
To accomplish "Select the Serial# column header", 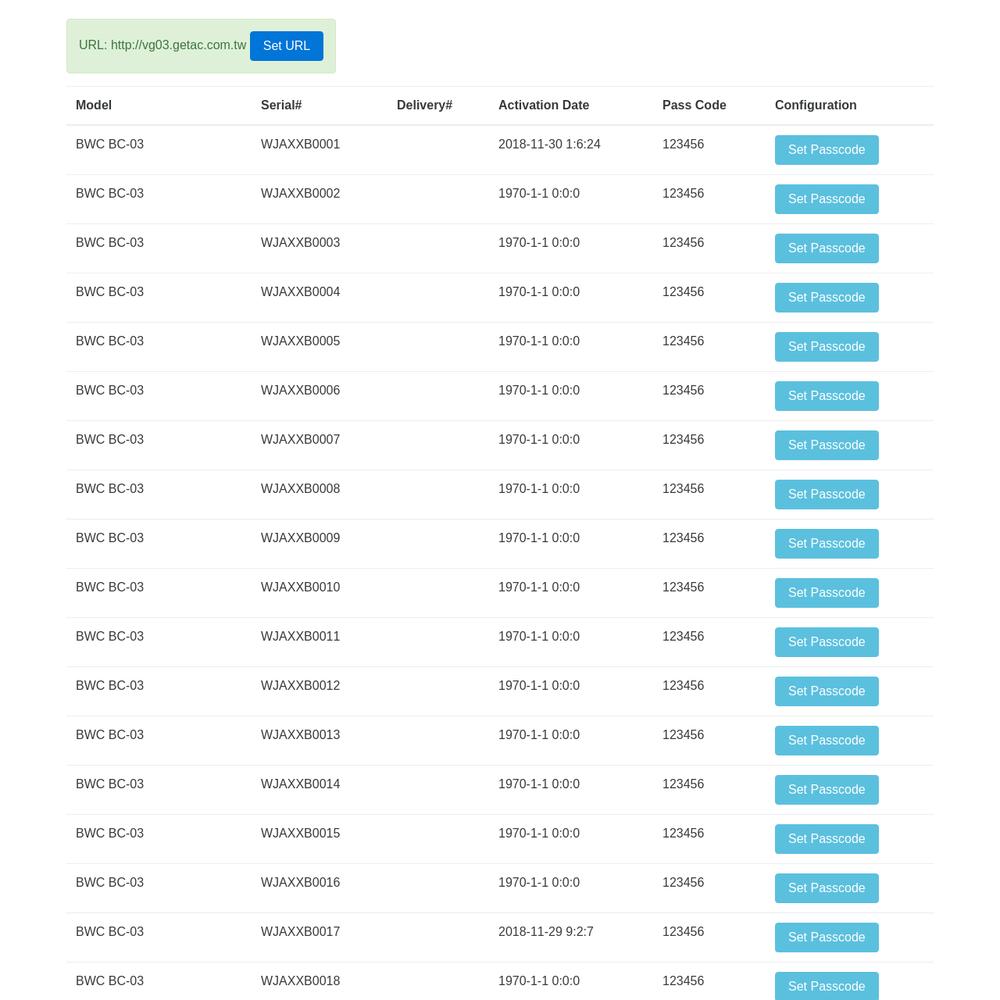I will click(x=281, y=105).
